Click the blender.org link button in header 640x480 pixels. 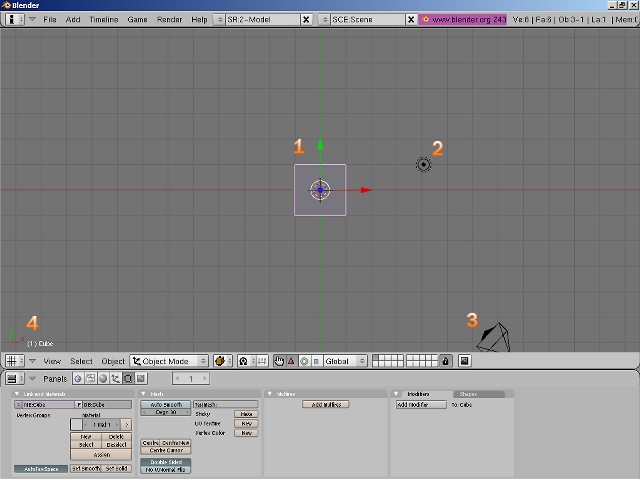click(x=463, y=19)
